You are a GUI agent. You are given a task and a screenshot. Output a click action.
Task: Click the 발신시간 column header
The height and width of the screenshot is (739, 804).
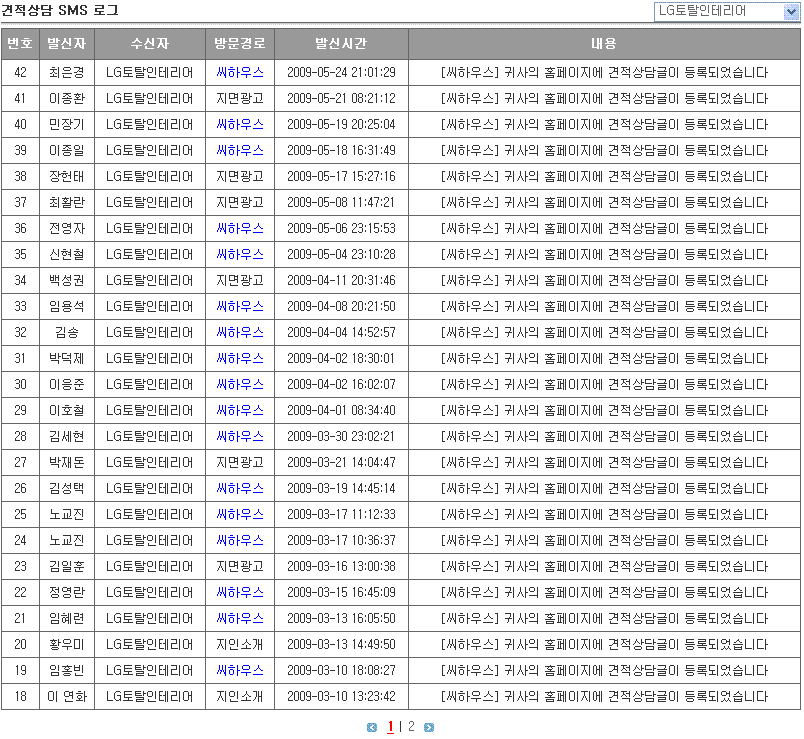(x=341, y=44)
